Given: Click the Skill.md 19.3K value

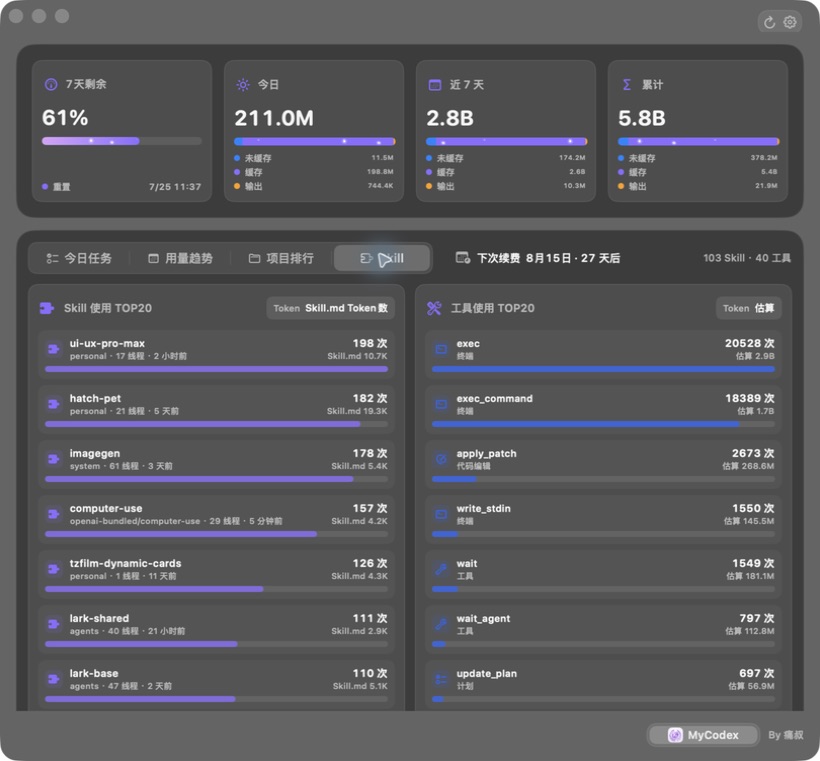Looking at the screenshot, I should click(x=357, y=411).
